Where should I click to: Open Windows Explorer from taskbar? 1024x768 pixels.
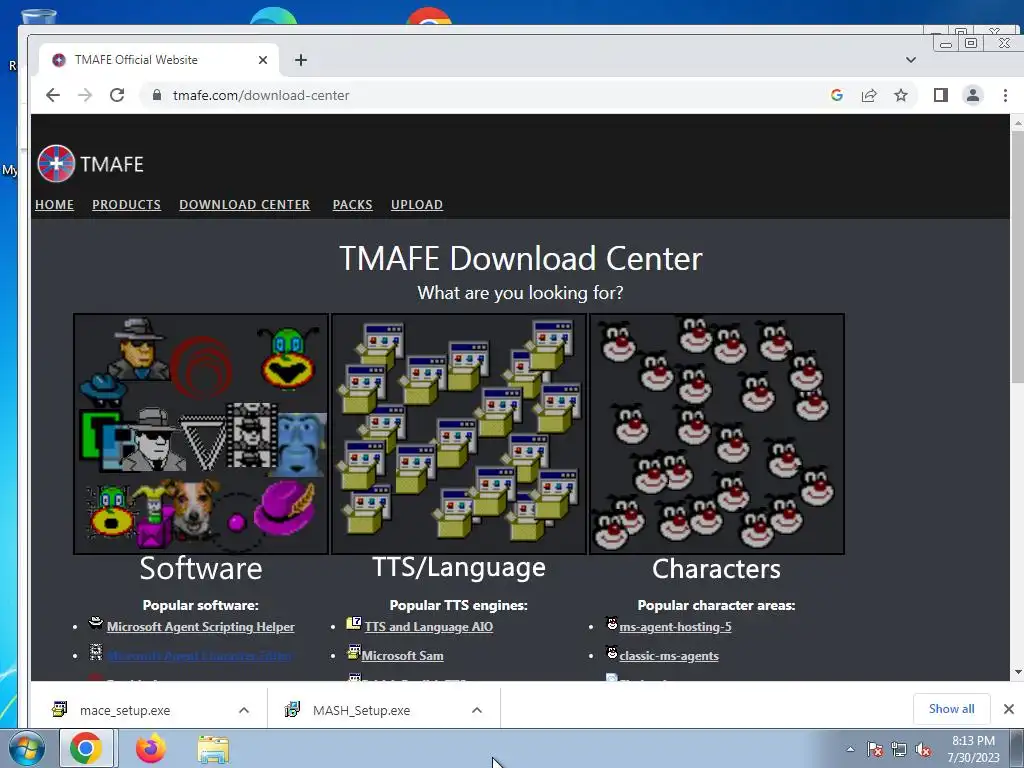pyautogui.click(x=214, y=749)
